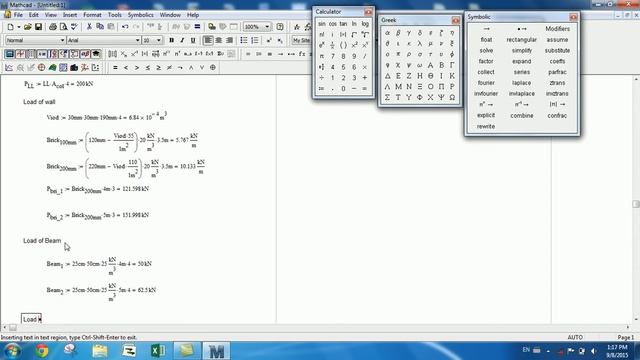Click the Calculate equals icon in the toolbar

click(197, 27)
